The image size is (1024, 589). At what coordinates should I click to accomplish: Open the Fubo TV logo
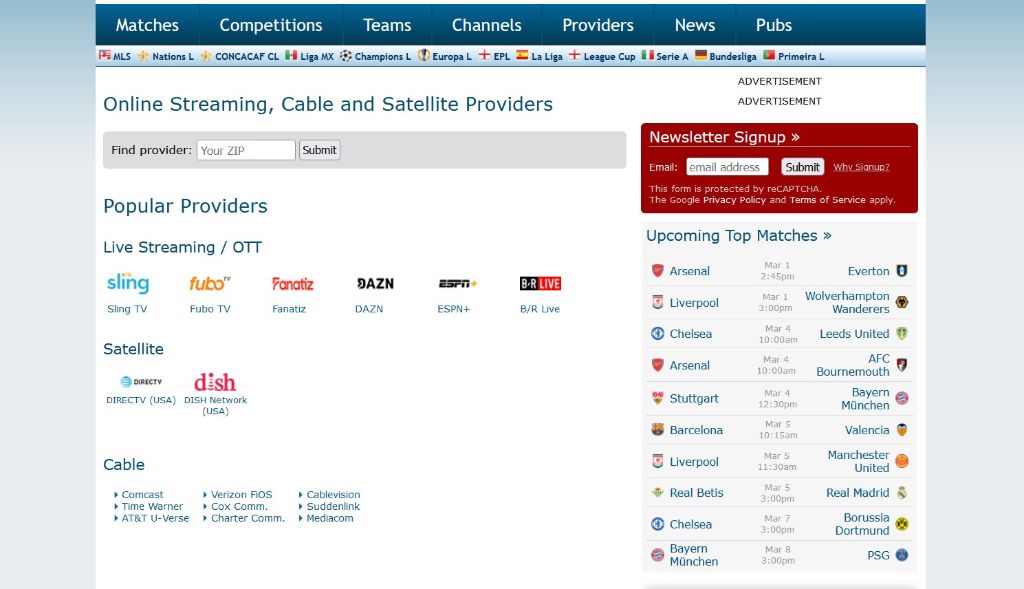[210, 283]
